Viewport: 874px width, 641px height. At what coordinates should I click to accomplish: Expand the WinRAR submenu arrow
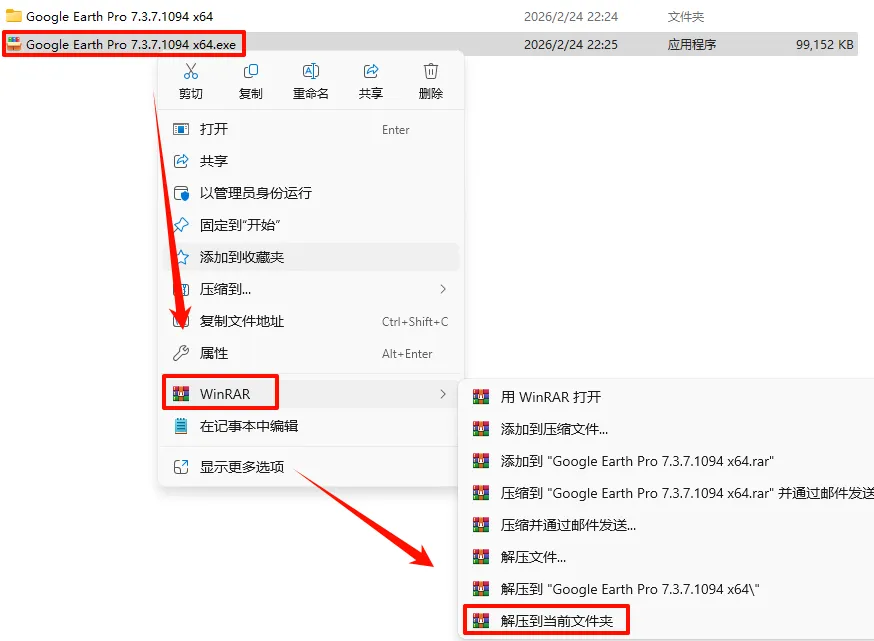[x=443, y=394]
